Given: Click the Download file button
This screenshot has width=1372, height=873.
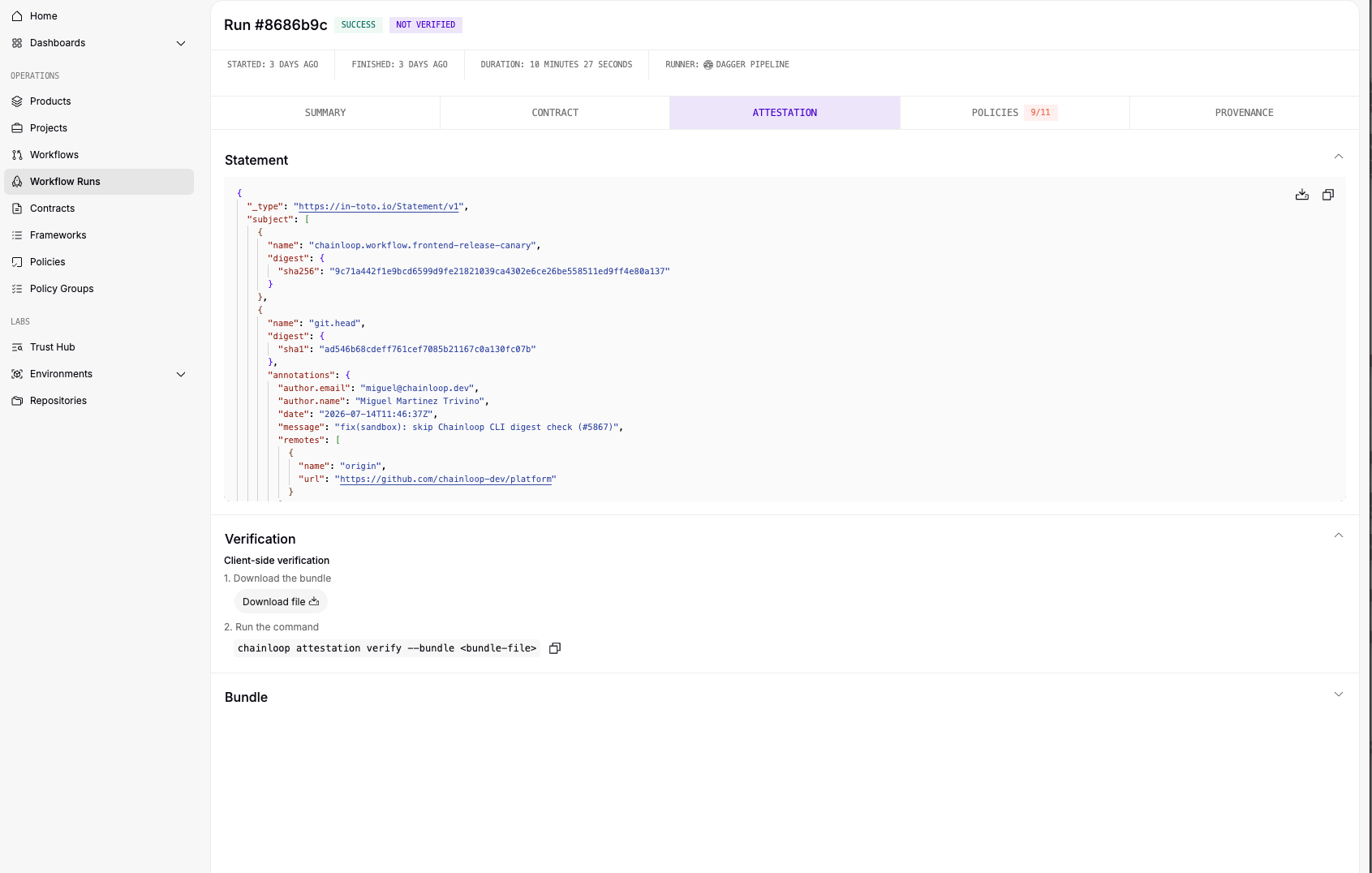Looking at the screenshot, I should click(281, 602).
